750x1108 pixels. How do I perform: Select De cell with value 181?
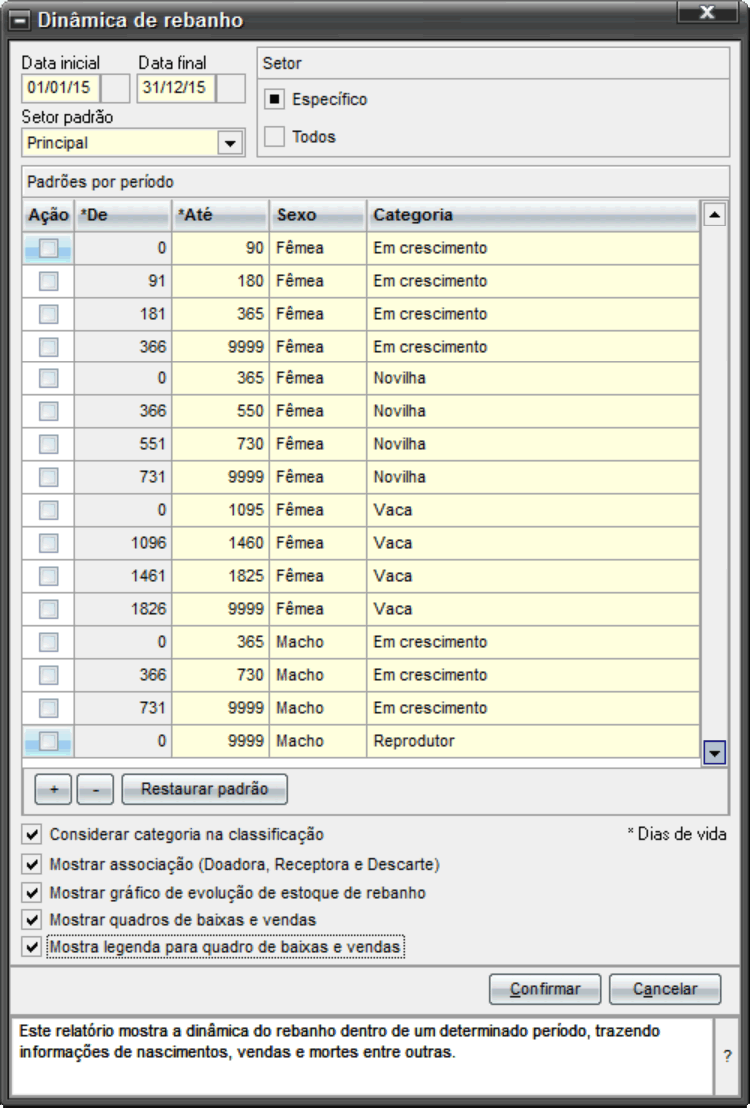coord(123,314)
